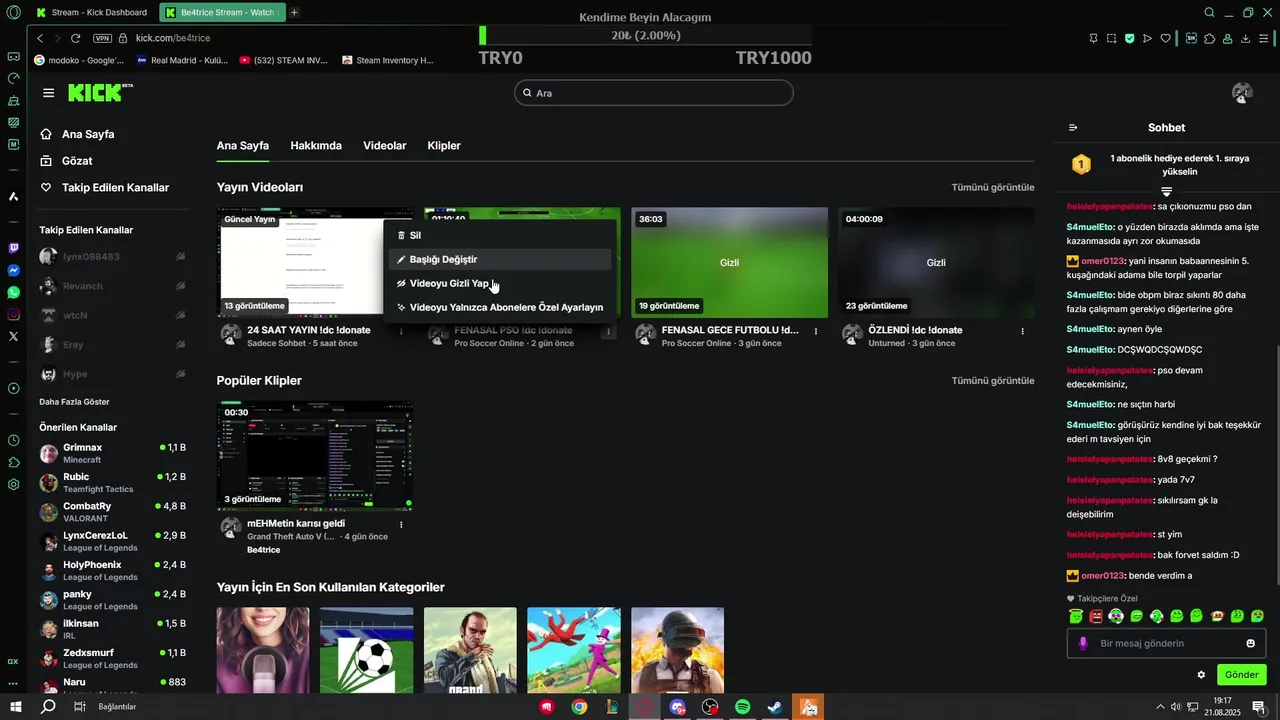Open the Windows Start menu
The width and height of the screenshot is (1280, 720).
tap(14, 706)
